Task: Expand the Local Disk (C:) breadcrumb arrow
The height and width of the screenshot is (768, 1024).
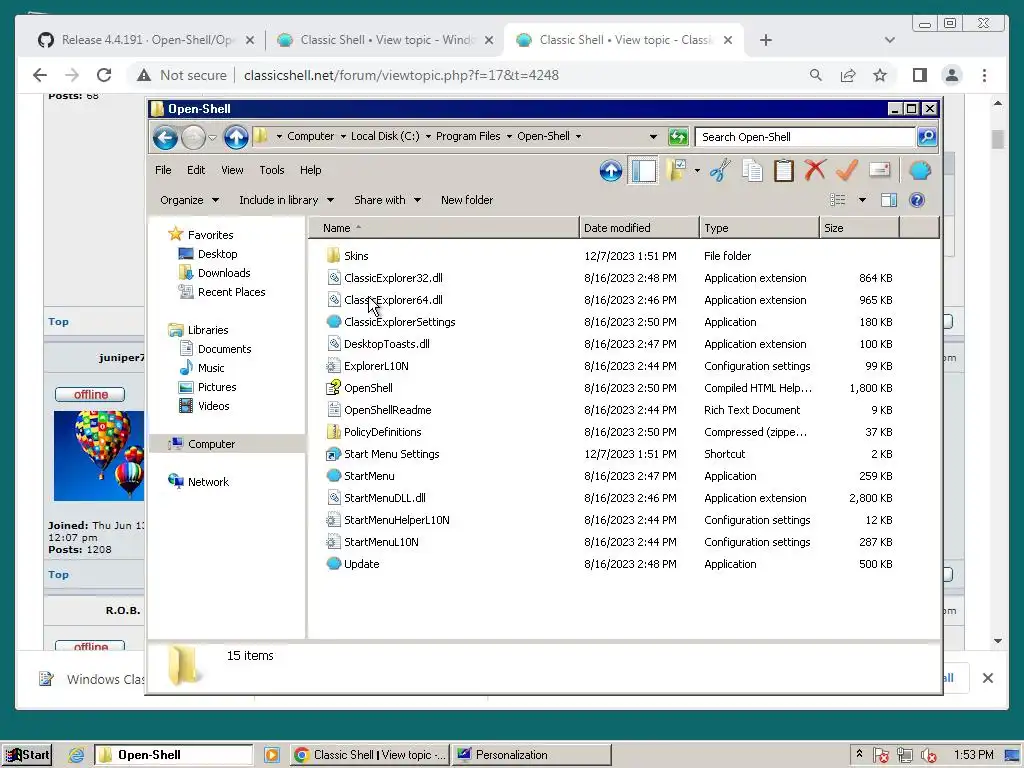Action: pos(428,136)
